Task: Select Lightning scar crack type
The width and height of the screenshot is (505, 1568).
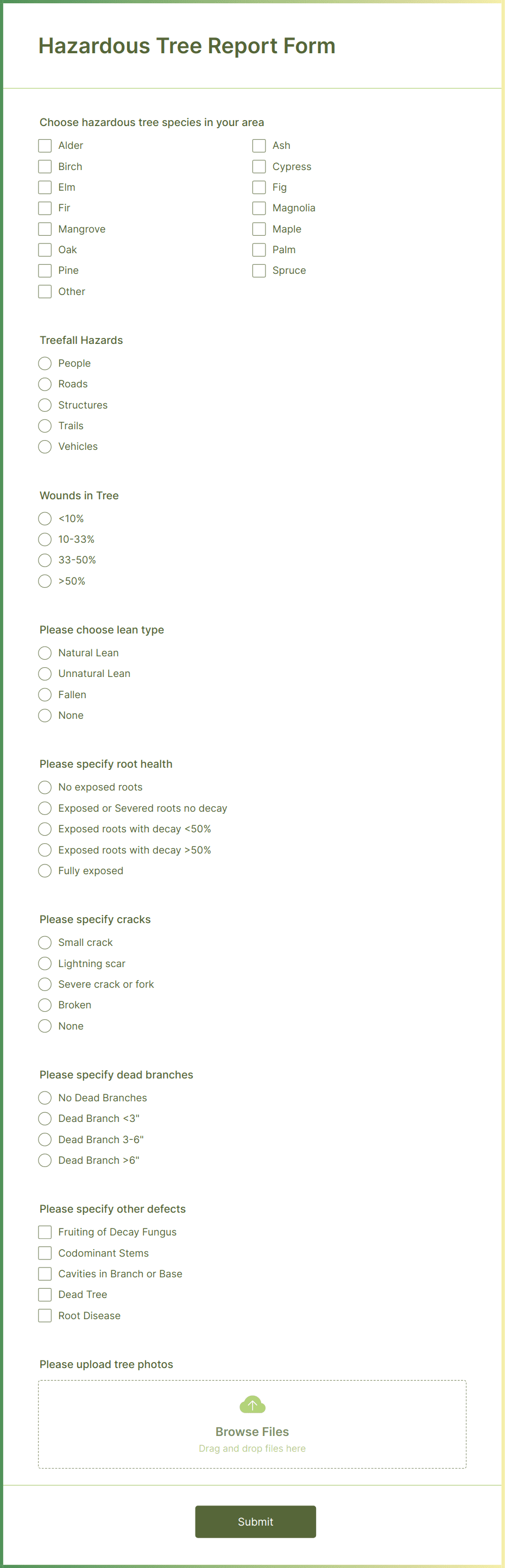Action: [x=45, y=963]
